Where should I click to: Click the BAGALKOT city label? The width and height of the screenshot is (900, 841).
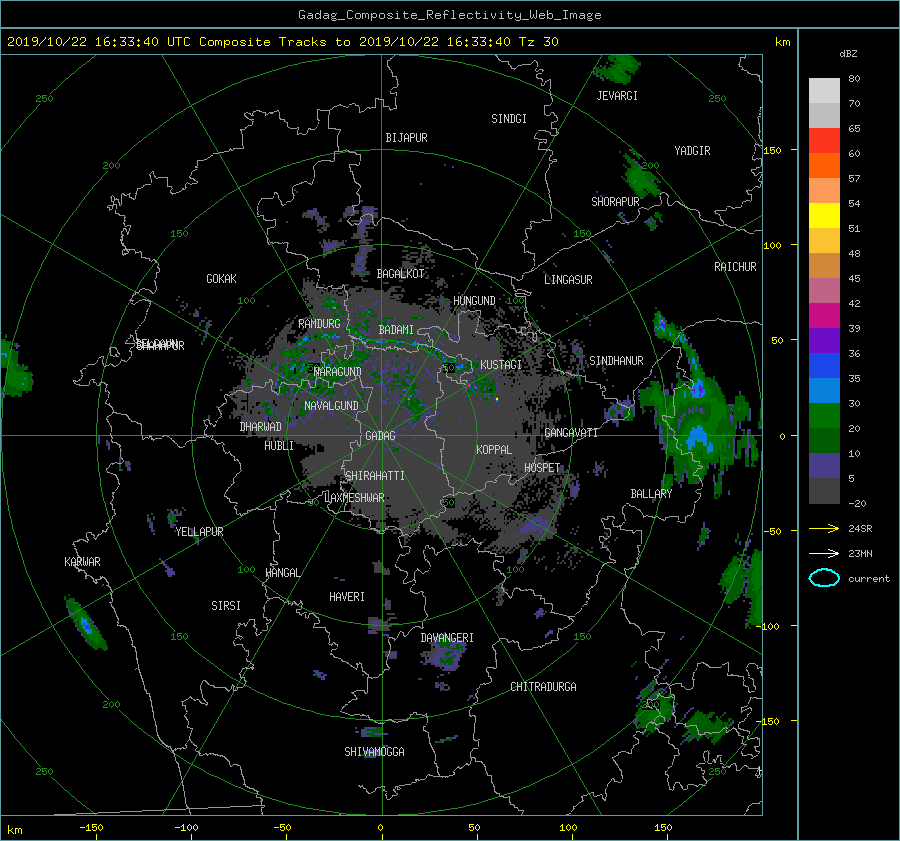[x=400, y=274]
